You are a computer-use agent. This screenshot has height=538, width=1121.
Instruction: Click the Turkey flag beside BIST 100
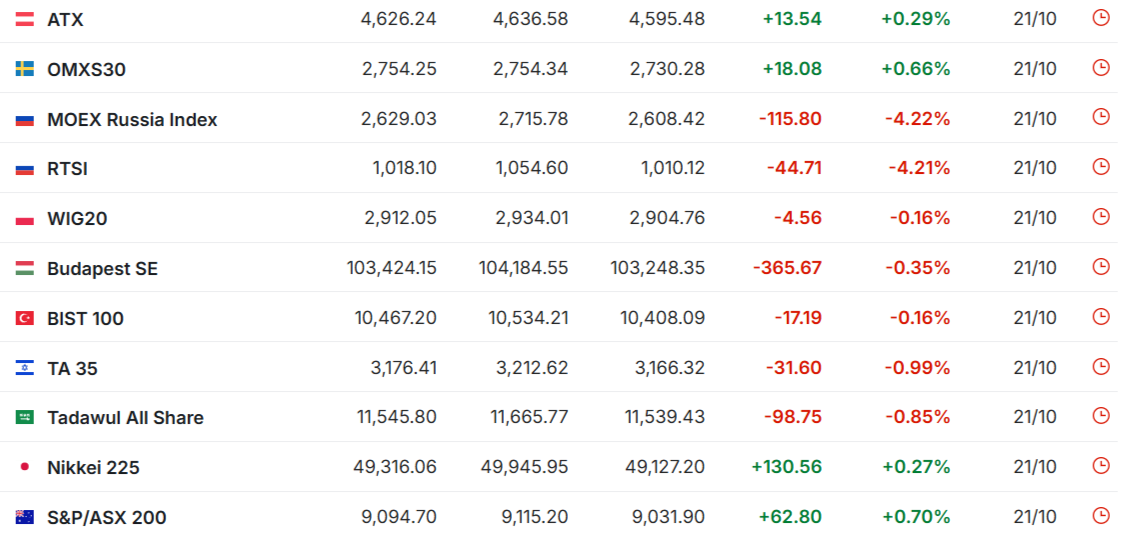click(25, 318)
